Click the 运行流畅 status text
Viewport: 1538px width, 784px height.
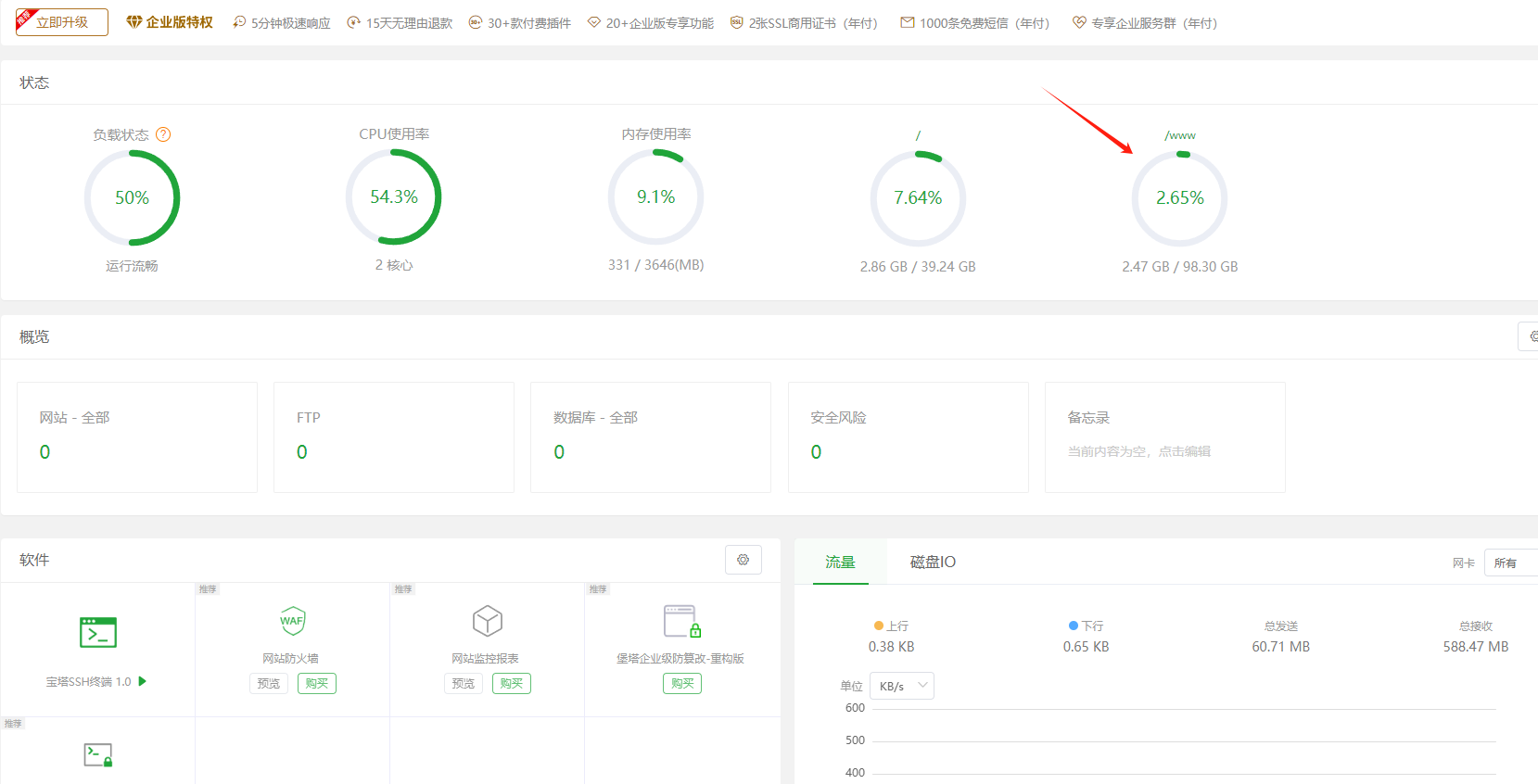[132, 266]
